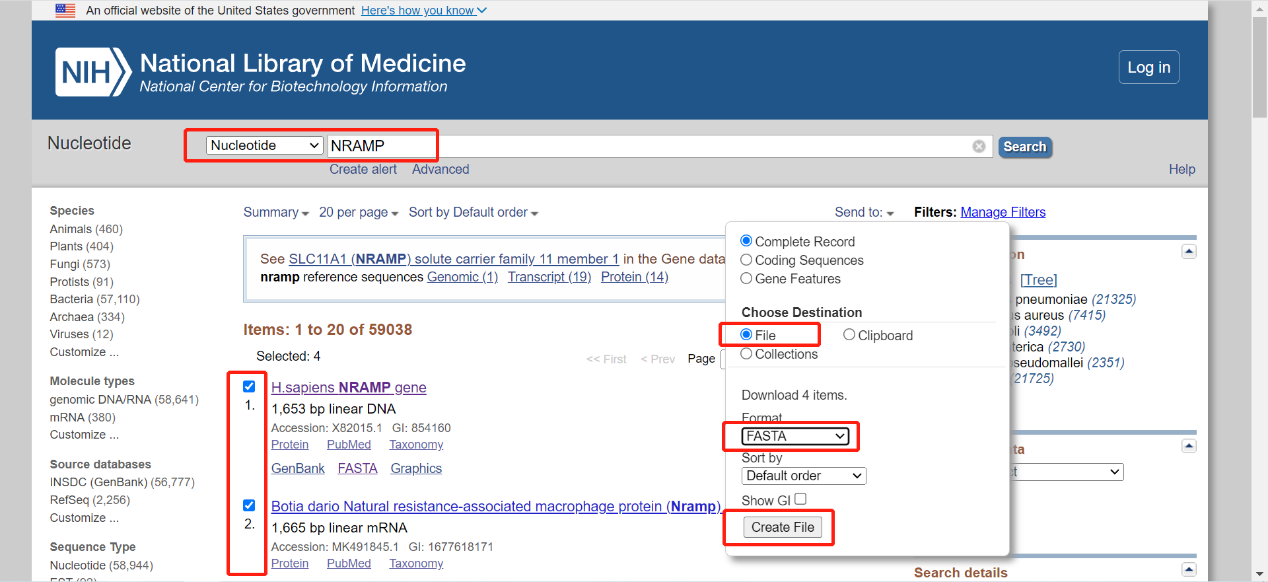Click the NIH logo icon
Screen dimensions: 1268x582
92,72
